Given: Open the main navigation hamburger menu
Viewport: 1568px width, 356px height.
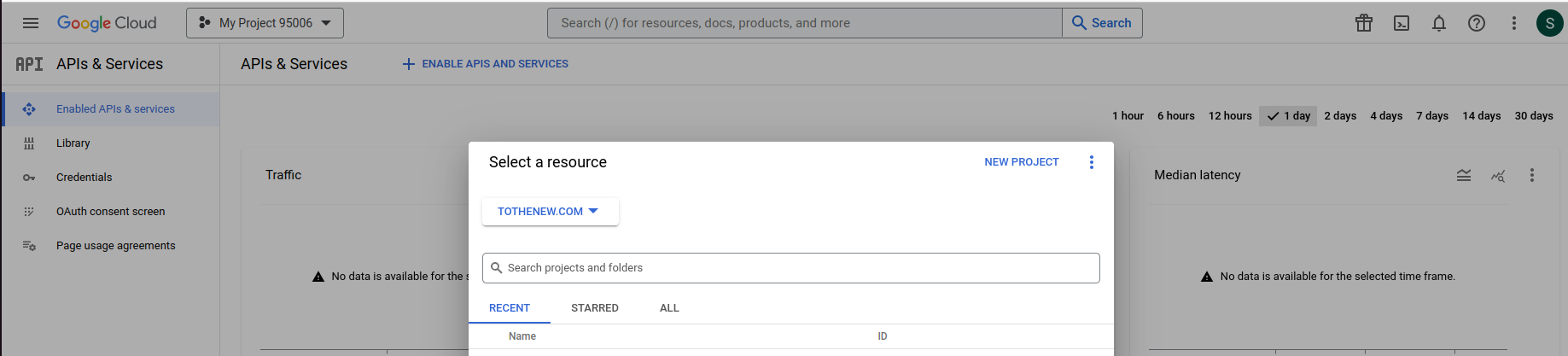Looking at the screenshot, I should tap(31, 23).
